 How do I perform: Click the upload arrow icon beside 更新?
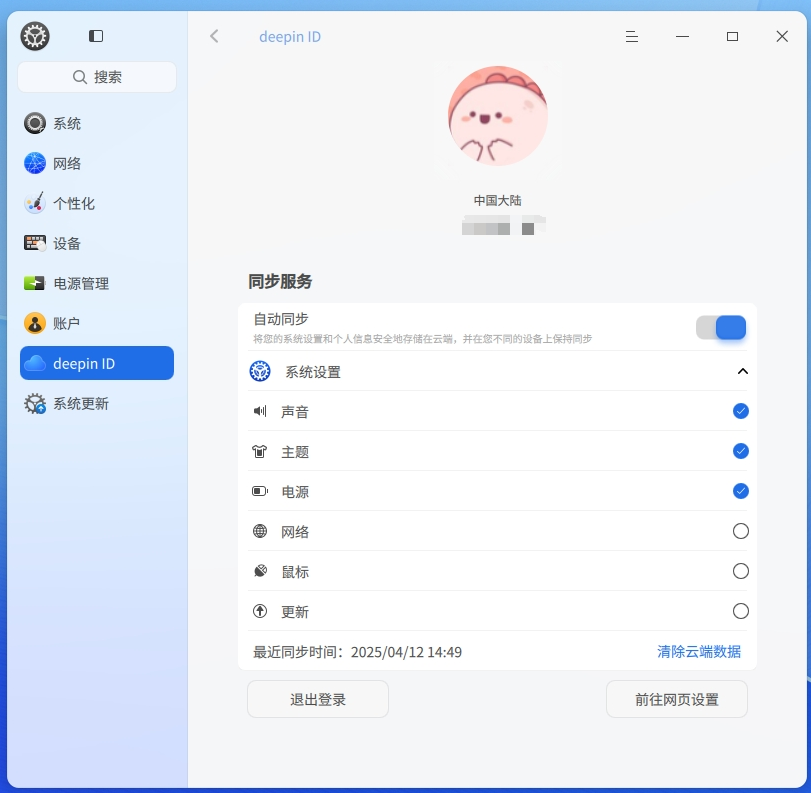coord(260,611)
